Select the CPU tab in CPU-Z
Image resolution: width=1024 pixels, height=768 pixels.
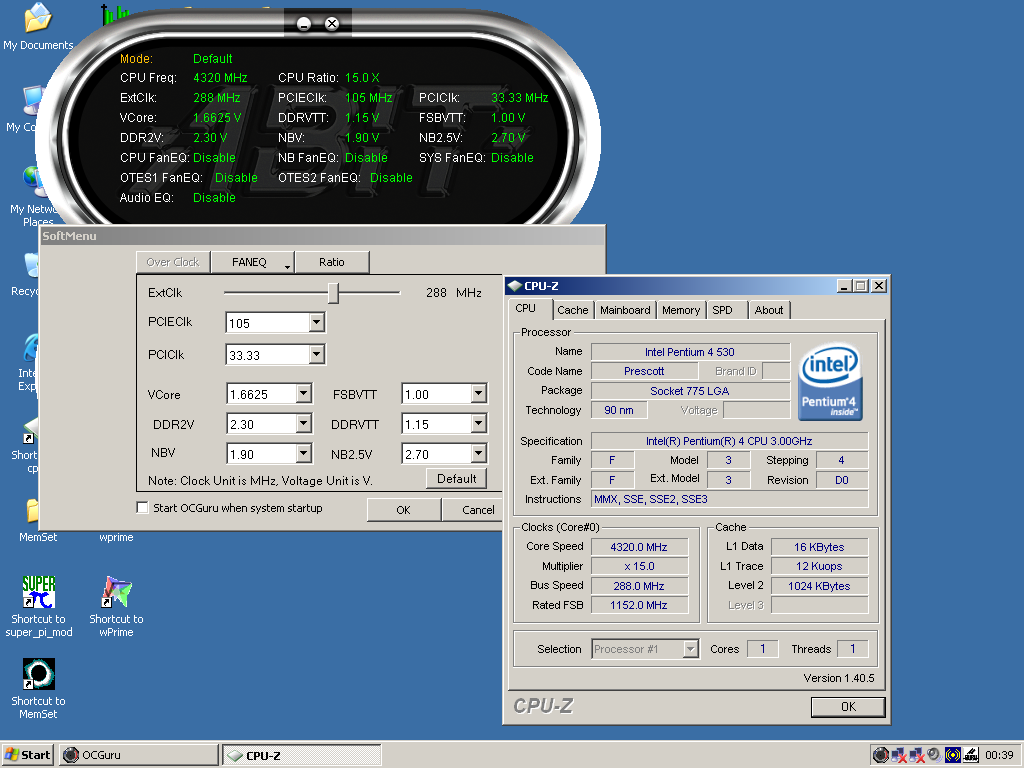tap(530, 309)
